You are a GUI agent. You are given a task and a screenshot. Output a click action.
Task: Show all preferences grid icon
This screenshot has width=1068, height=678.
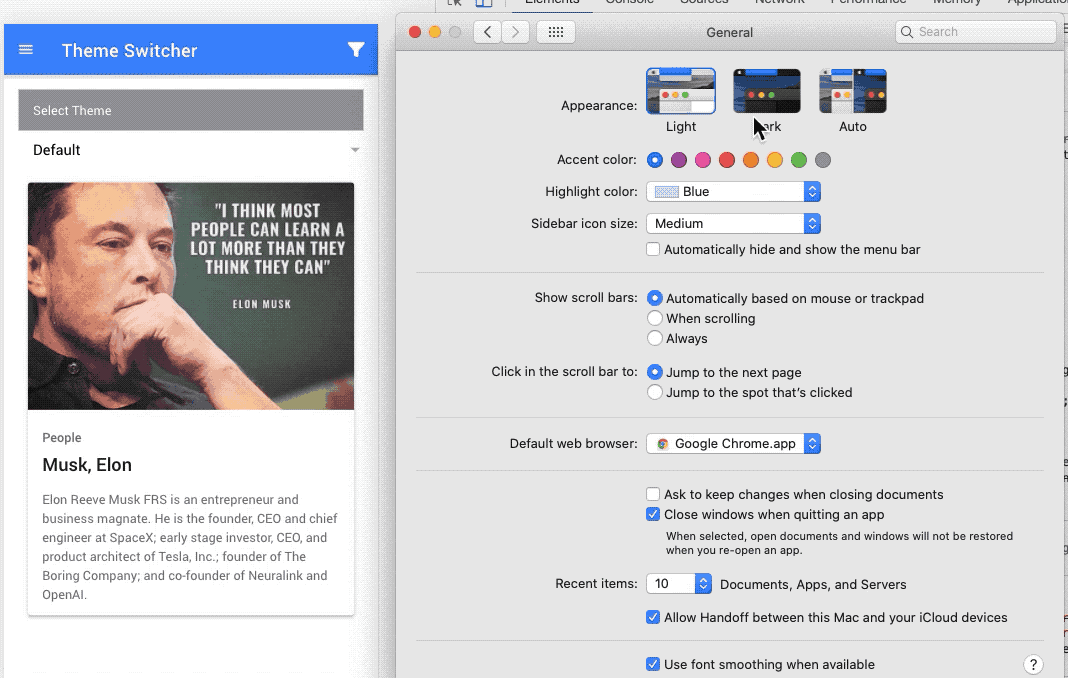point(556,32)
